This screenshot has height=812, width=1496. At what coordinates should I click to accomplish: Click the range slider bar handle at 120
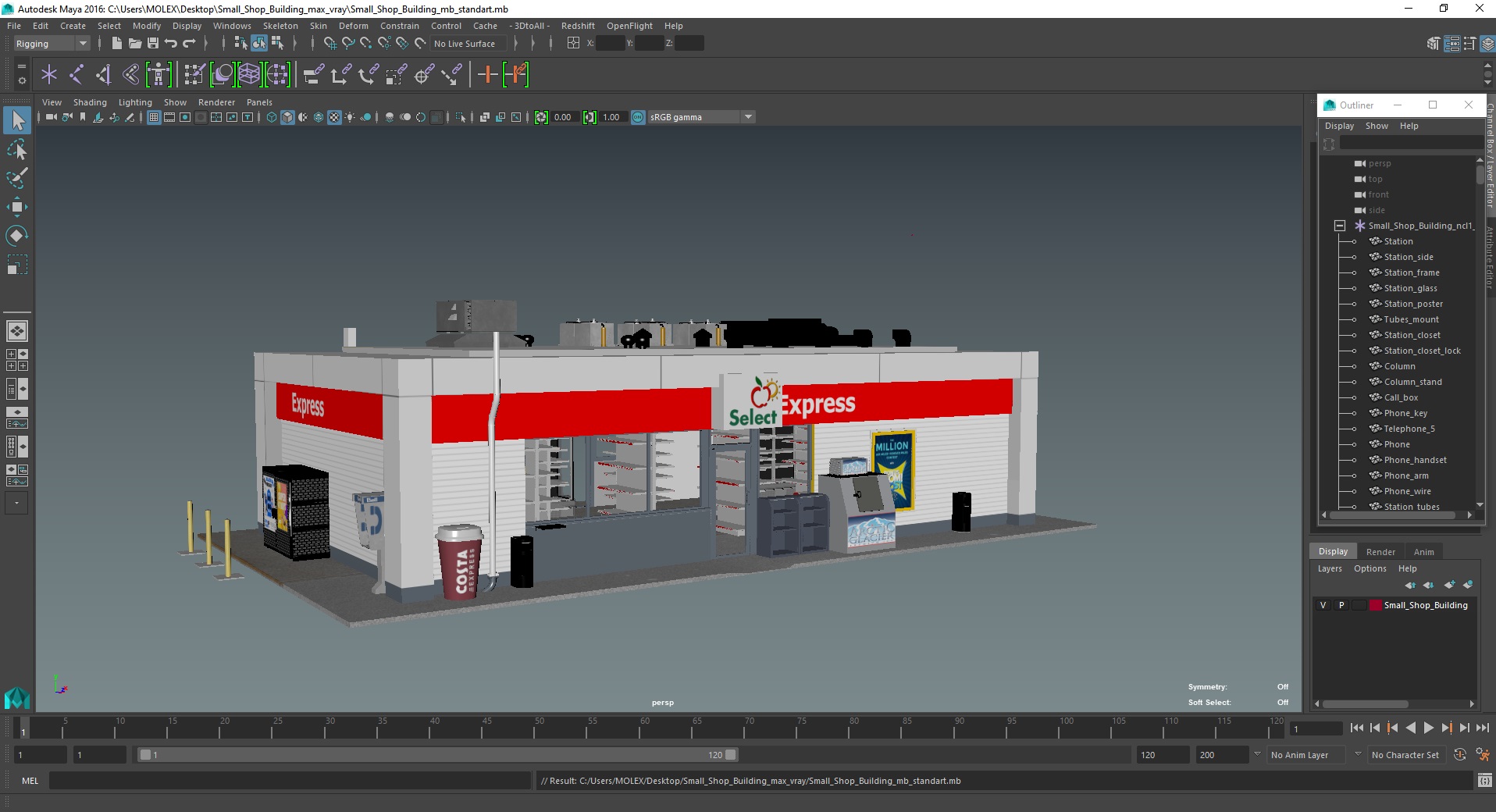click(x=731, y=755)
